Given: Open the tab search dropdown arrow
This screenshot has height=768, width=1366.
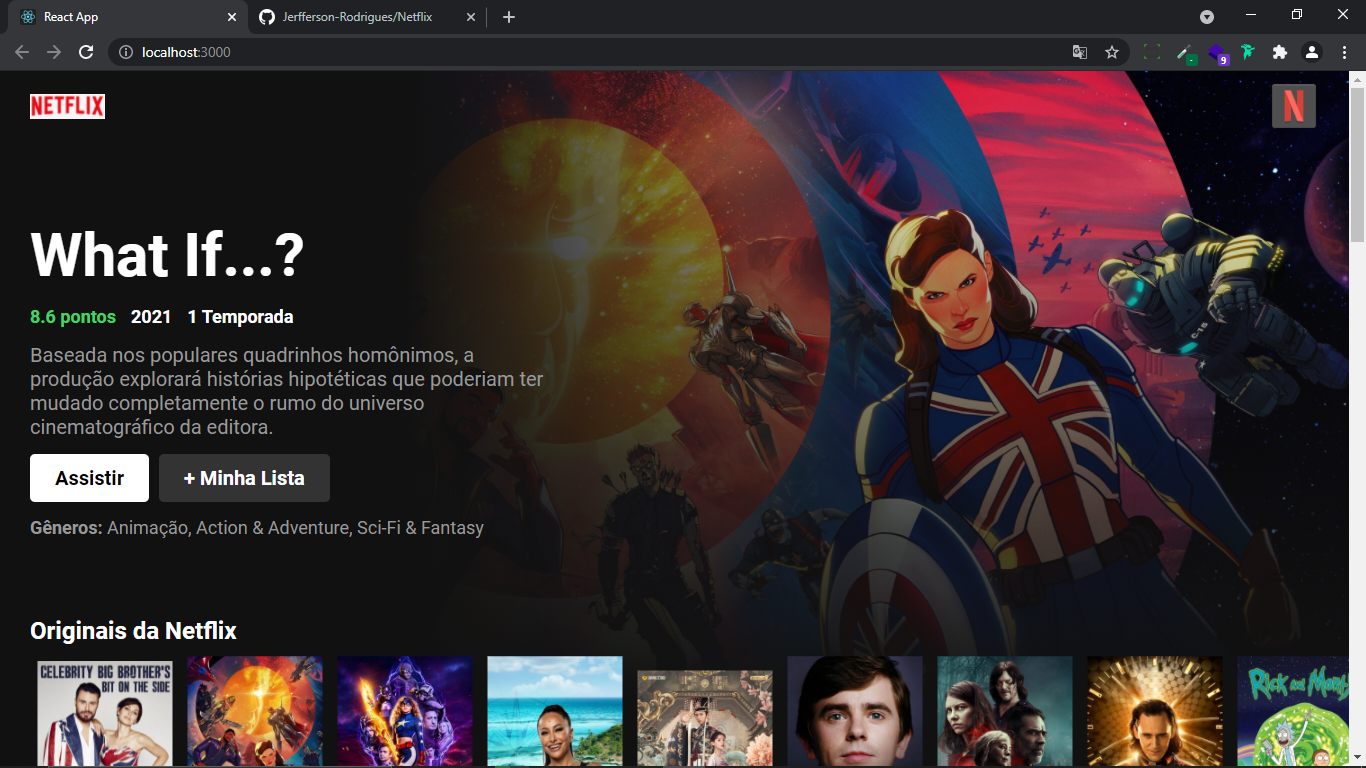Looking at the screenshot, I should [x=1207, y=17].
